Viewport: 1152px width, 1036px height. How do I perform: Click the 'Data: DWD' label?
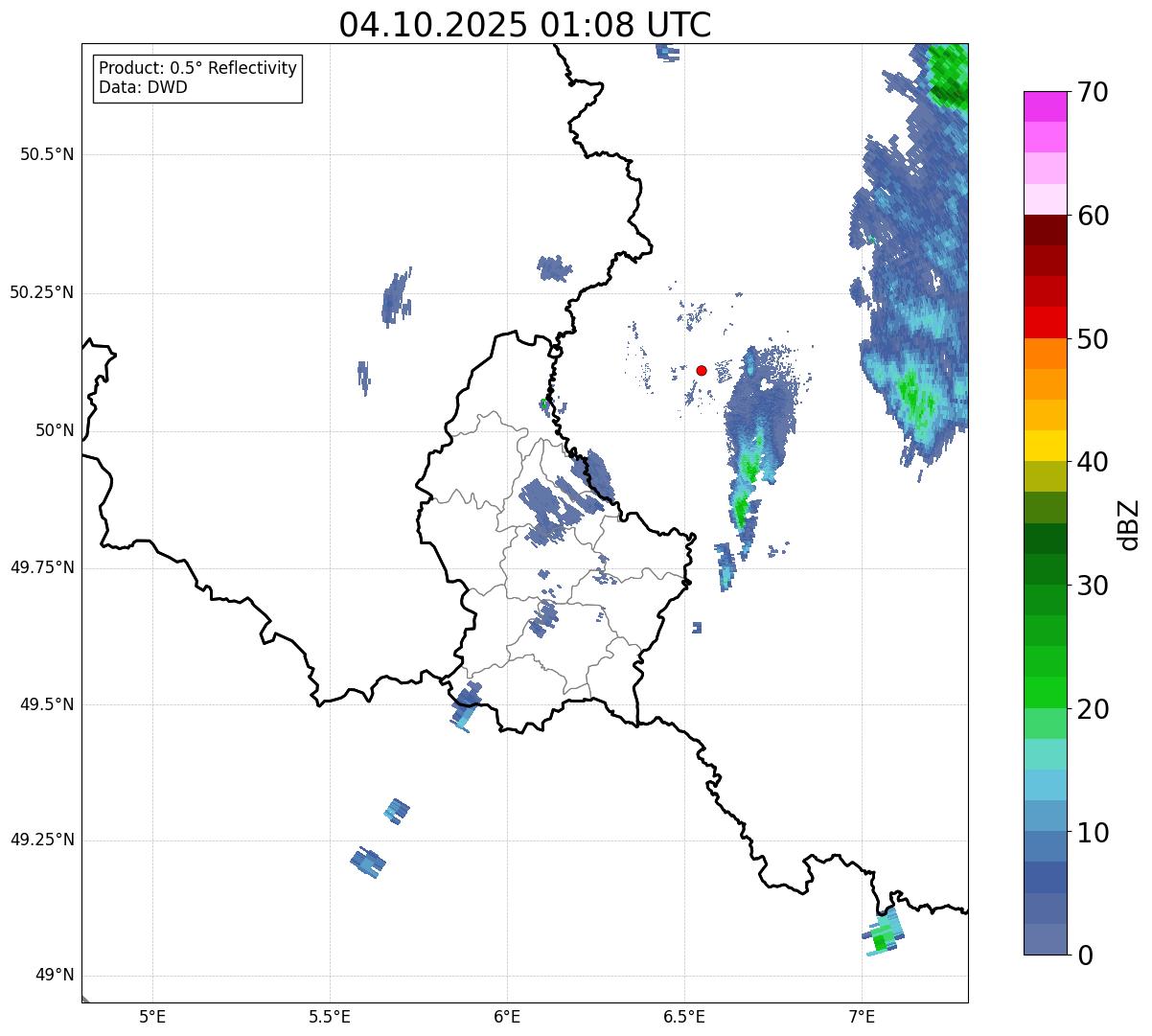pos(144,87)
